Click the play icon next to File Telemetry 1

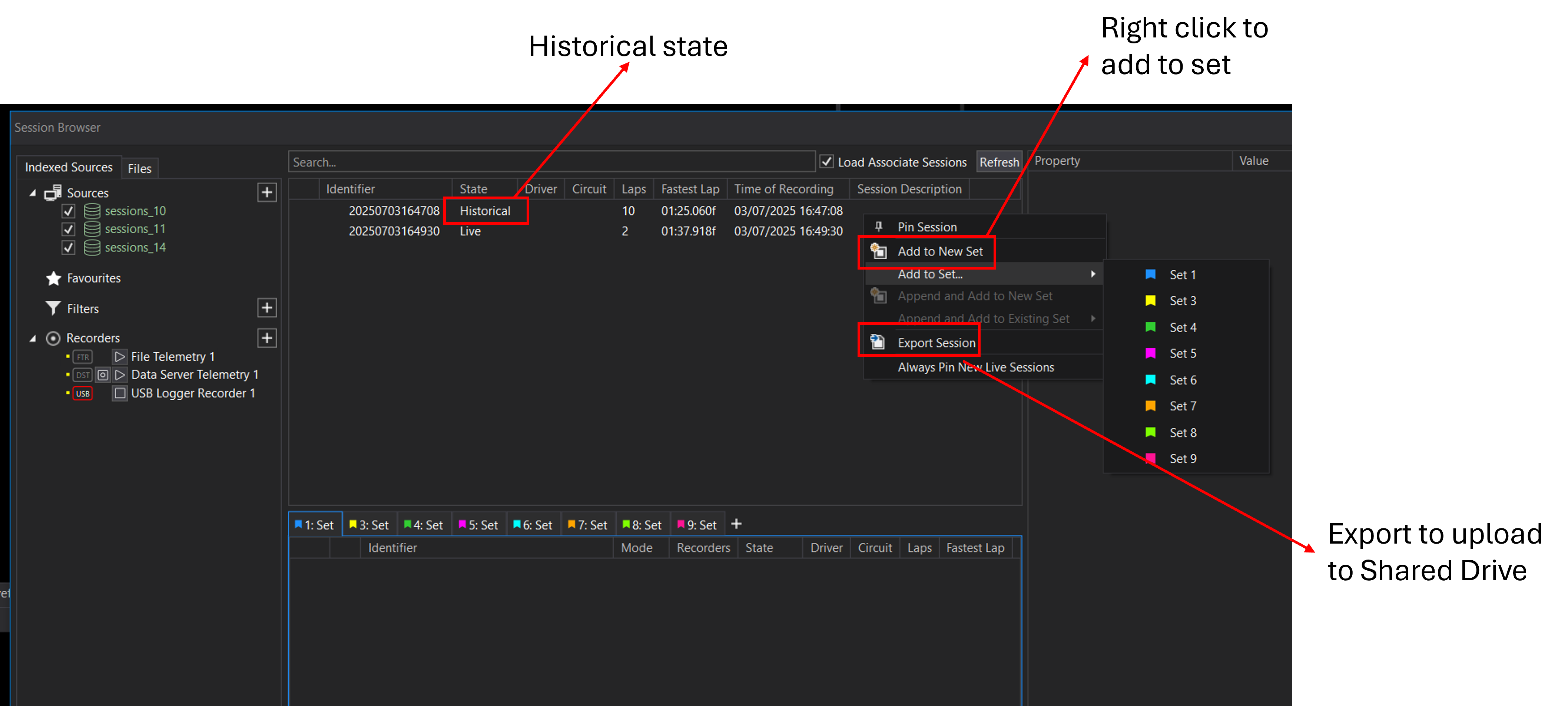[119, 356]
